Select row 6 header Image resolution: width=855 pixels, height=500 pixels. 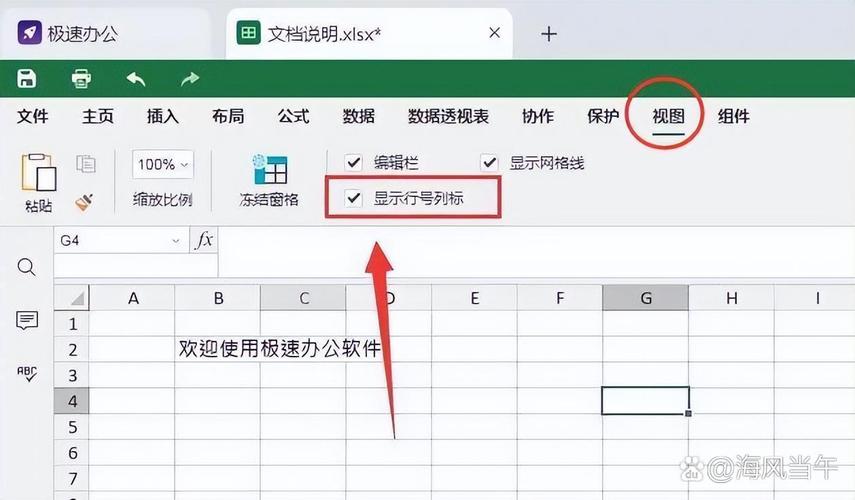pyautogui.click(x=72, y=453)
